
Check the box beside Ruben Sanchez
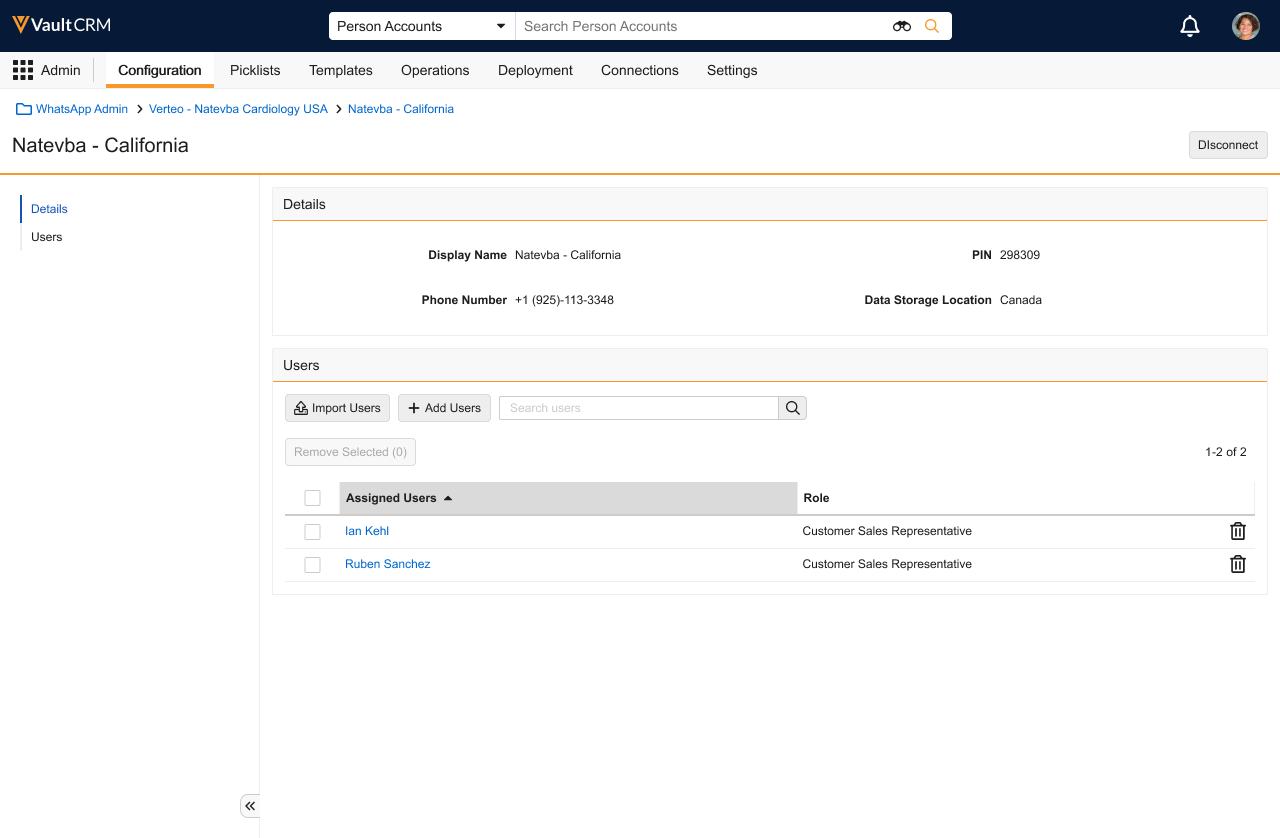312,564
